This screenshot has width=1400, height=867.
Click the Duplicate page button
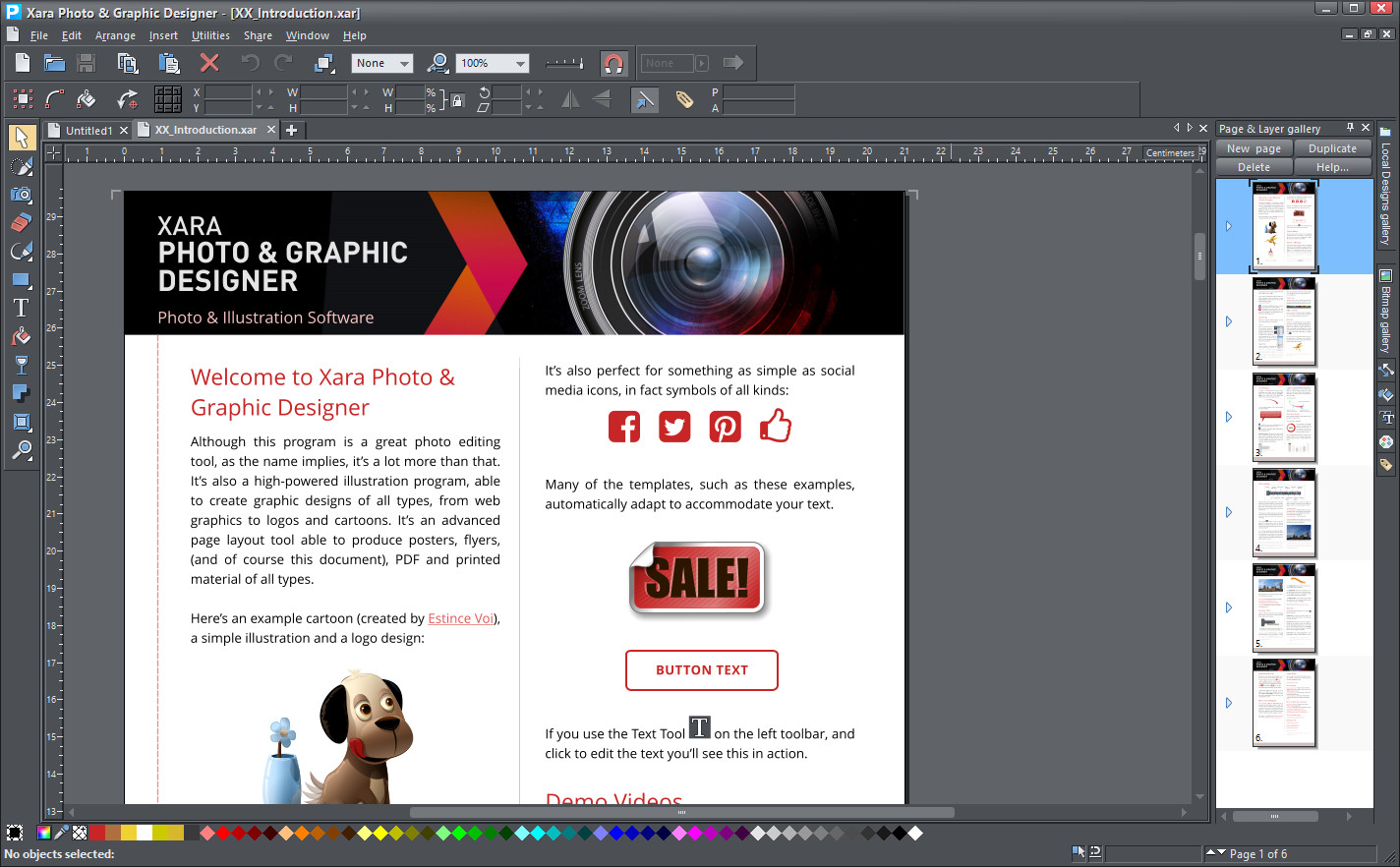[x=1332, y=148]
